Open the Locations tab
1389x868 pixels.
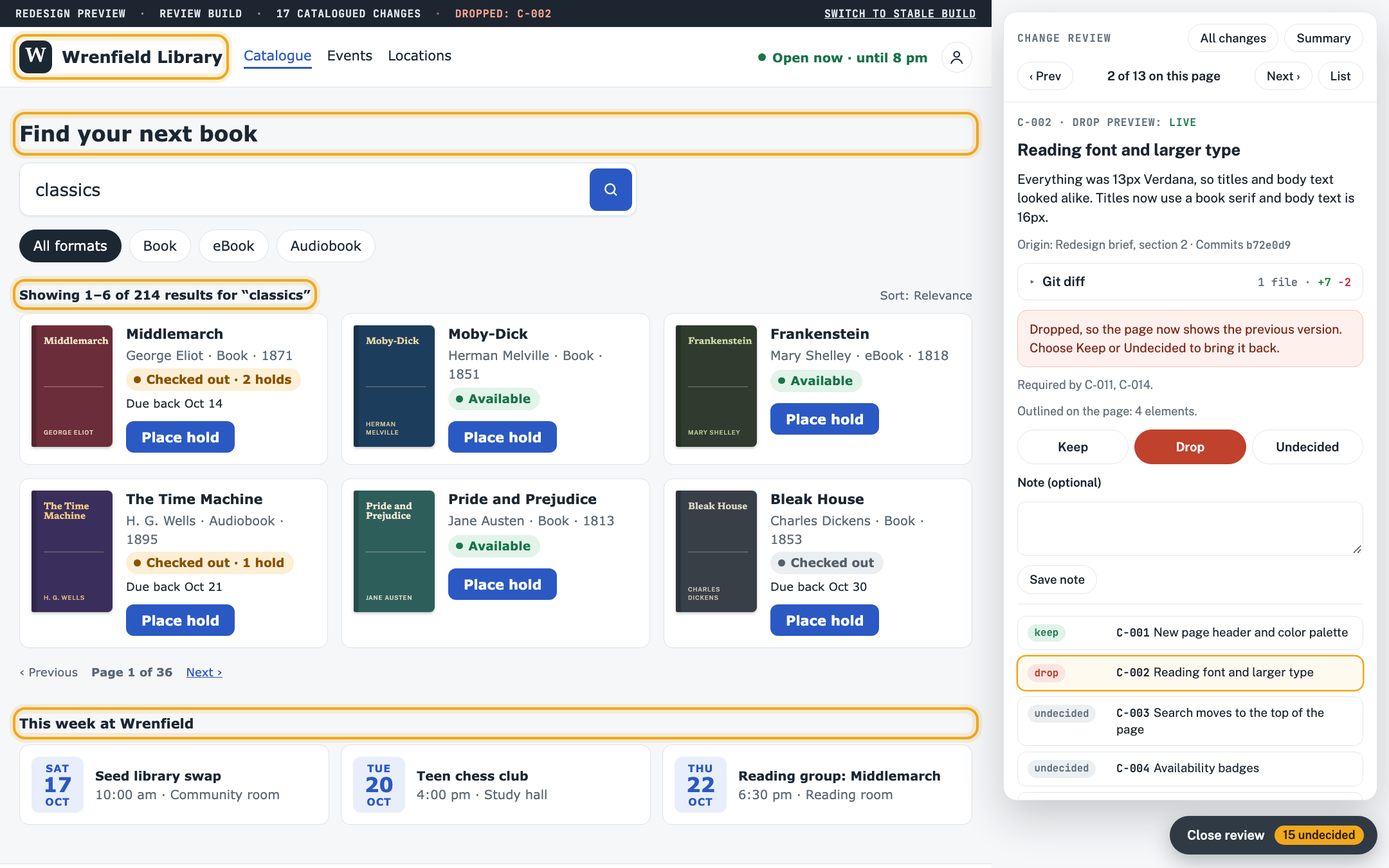coord(419,56)
